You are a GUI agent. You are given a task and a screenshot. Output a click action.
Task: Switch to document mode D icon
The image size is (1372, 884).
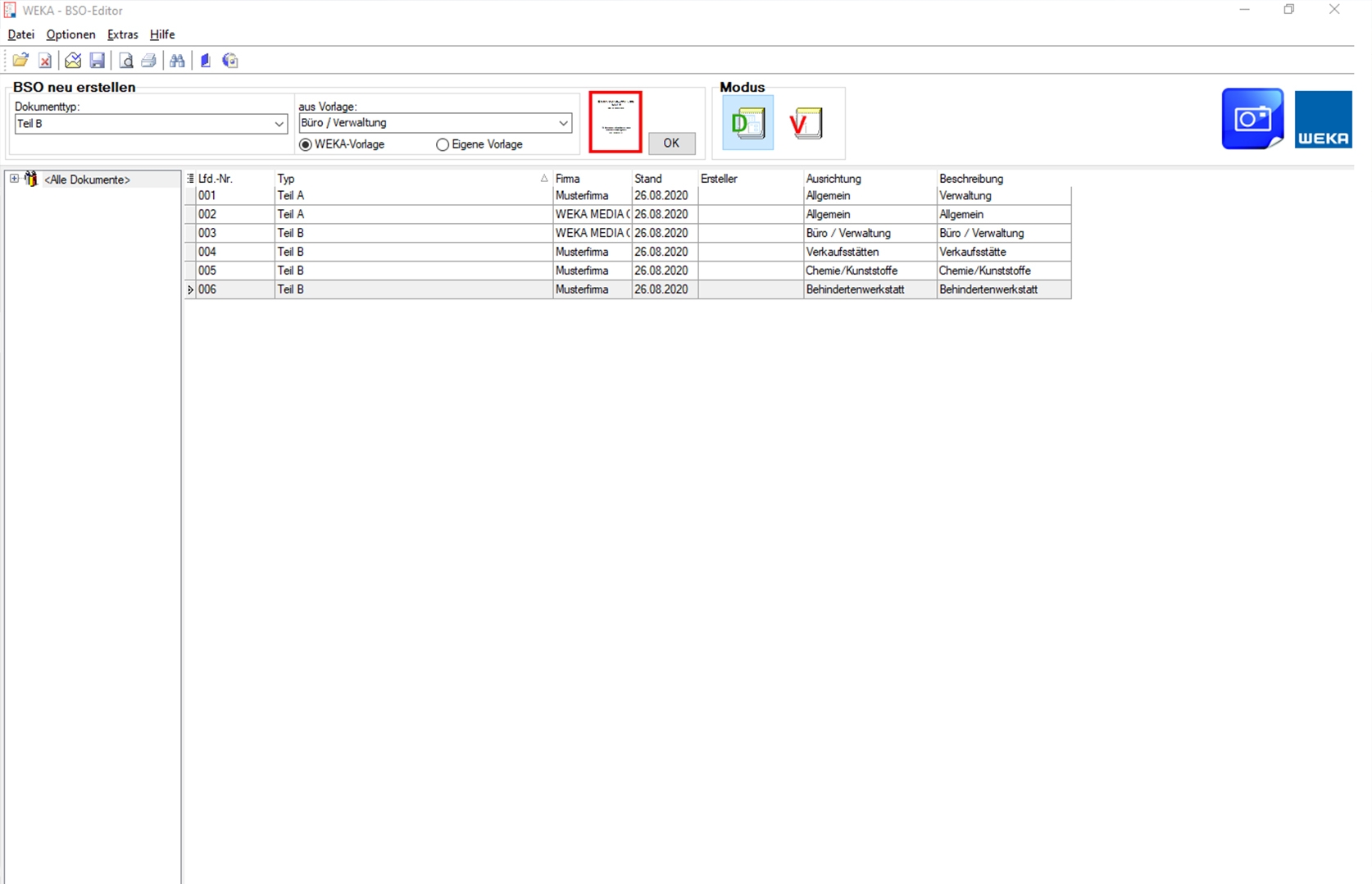coord(747,122)
